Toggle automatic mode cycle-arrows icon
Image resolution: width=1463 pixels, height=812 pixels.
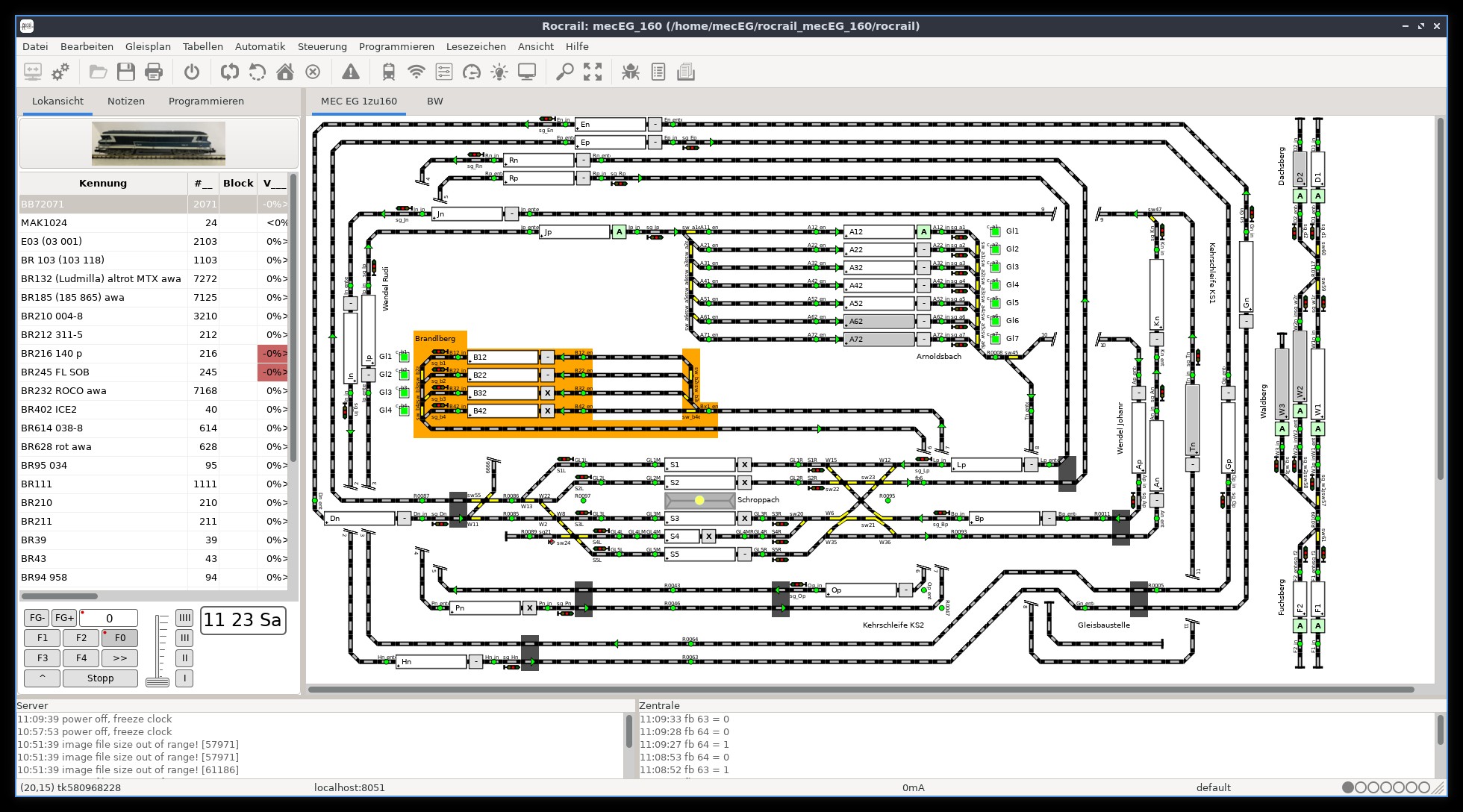tap(230, 72)
